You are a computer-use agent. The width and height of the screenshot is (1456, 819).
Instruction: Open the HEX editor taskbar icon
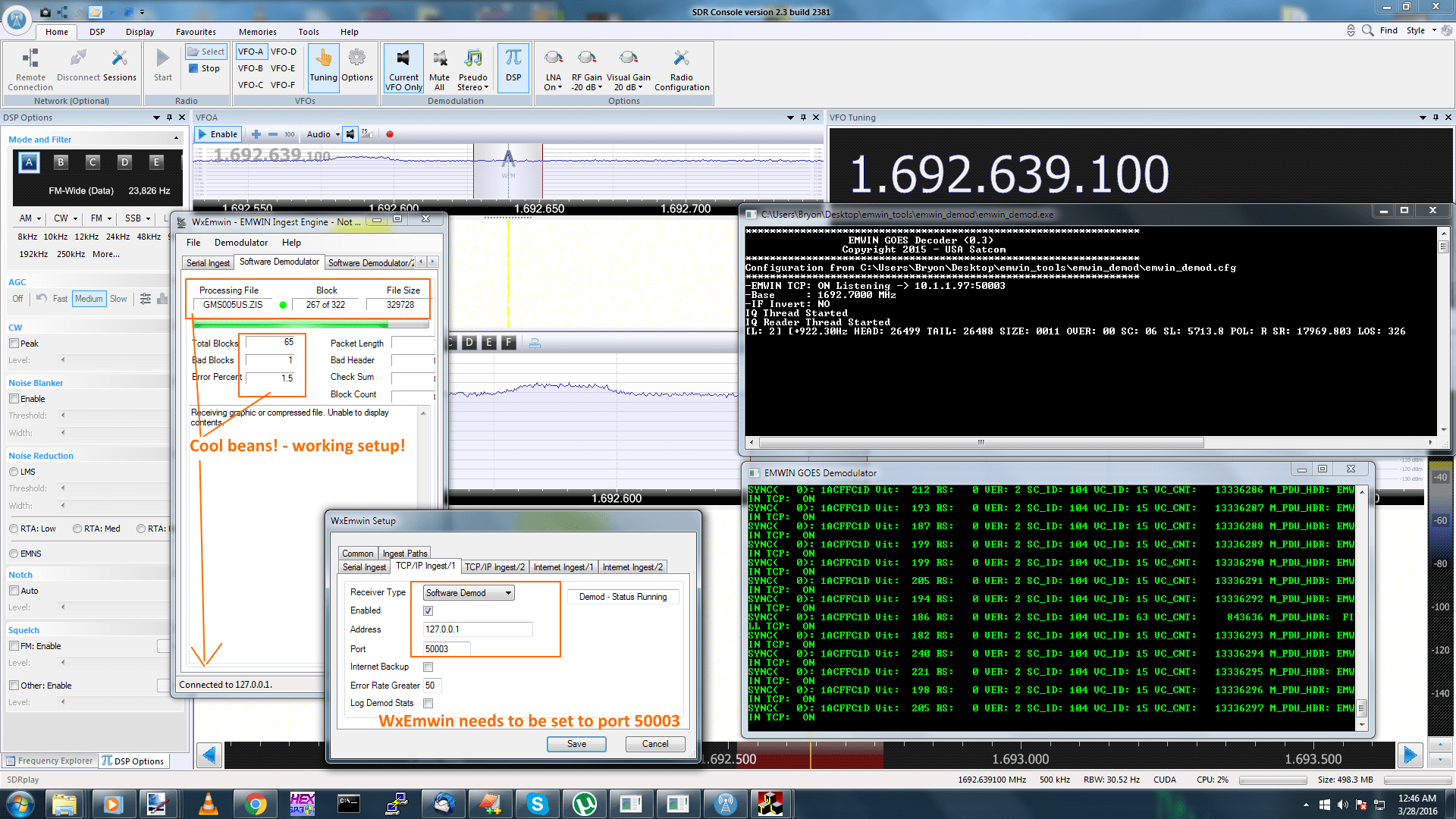[303, 804]
